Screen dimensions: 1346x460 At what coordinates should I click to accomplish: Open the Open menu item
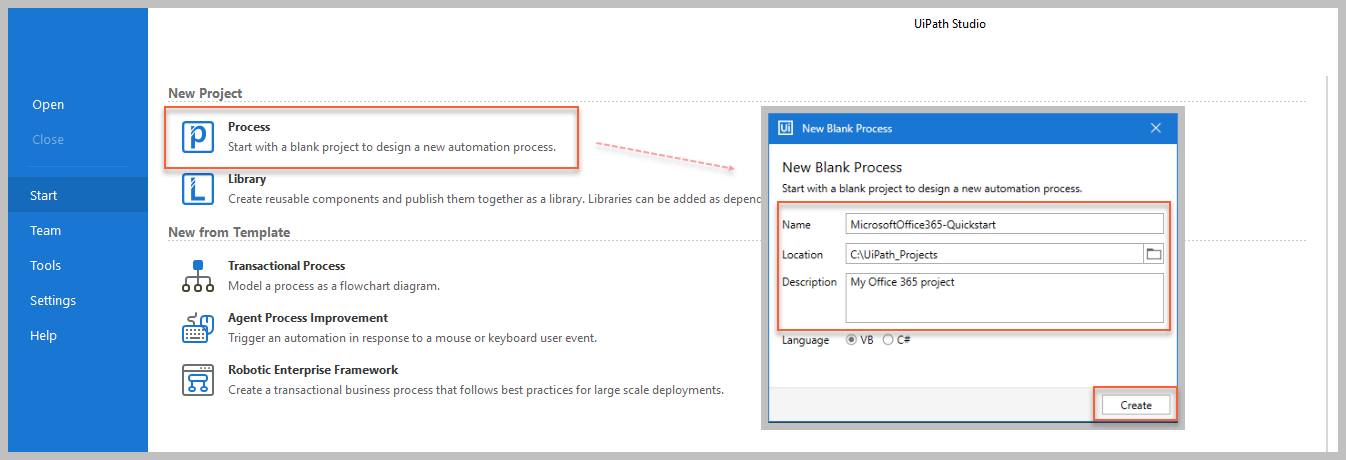[x=48, y=105]
